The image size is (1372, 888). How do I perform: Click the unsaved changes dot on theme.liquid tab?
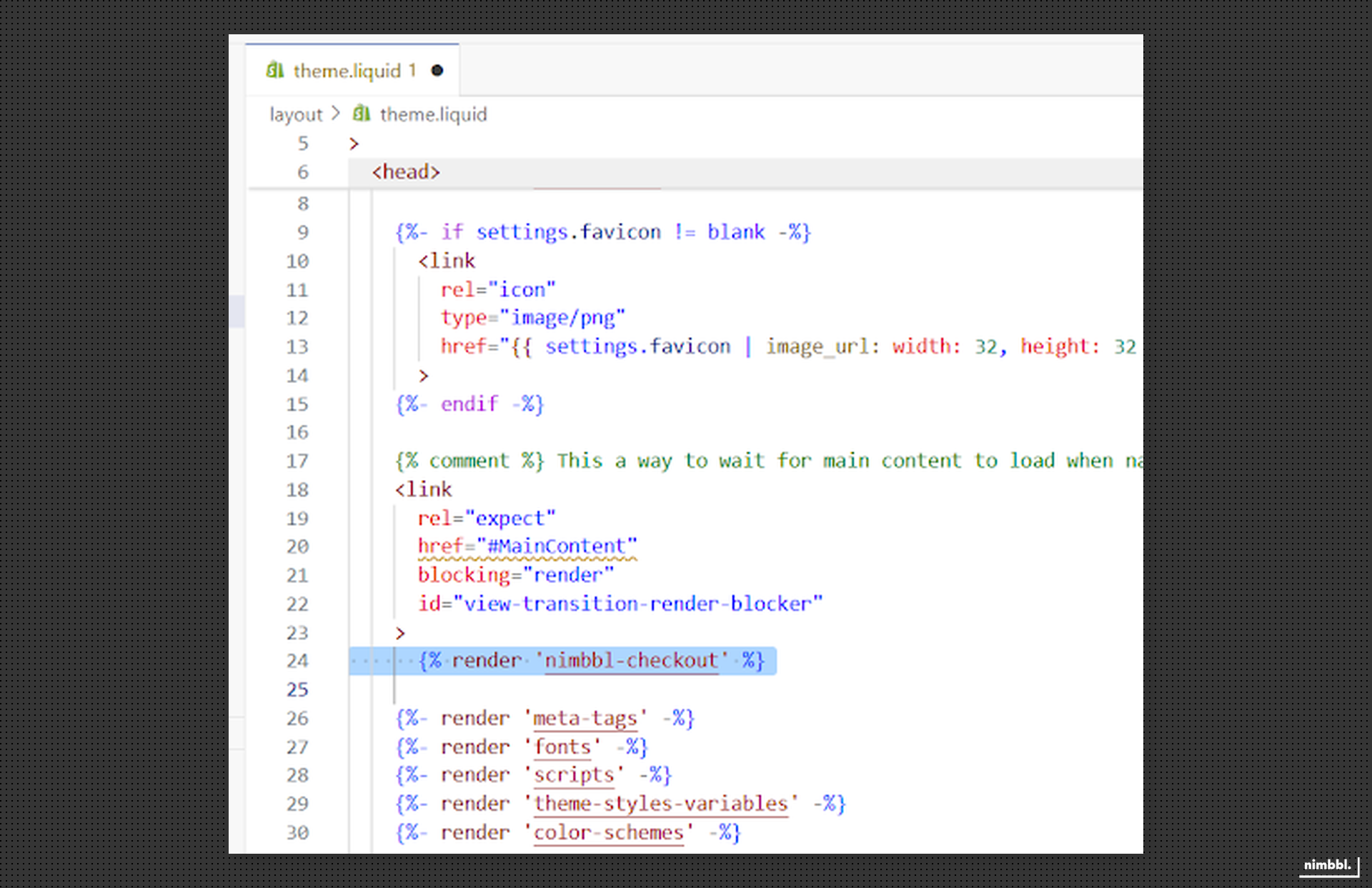(x=437, y=71)
